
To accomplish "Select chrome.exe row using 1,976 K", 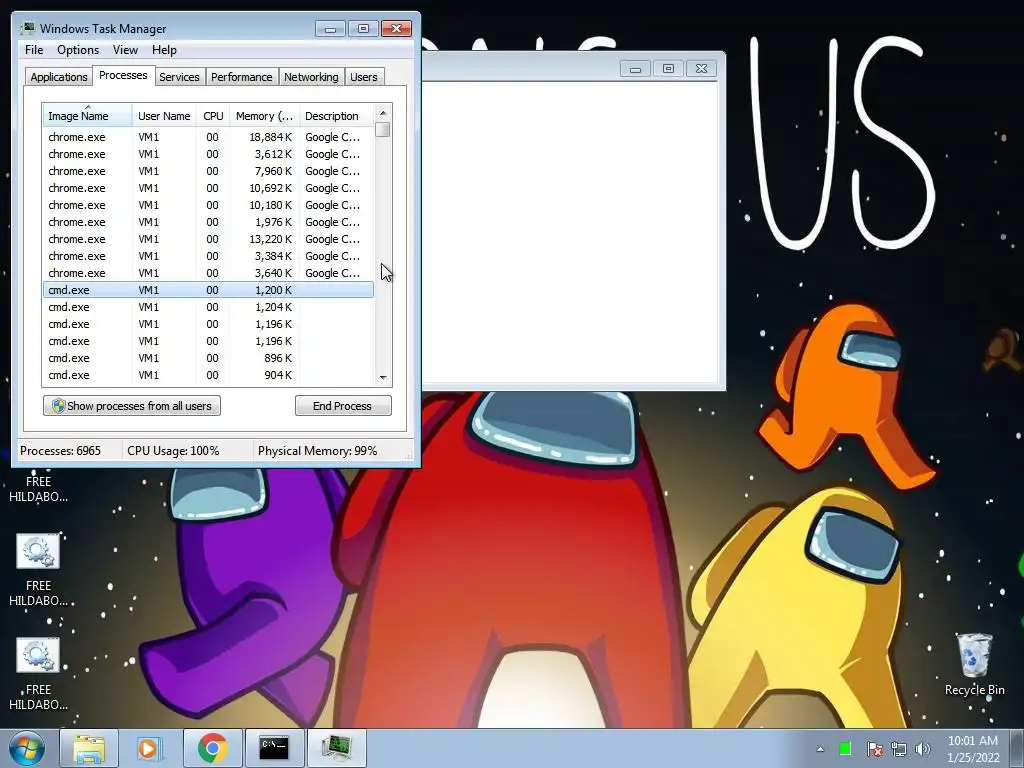I will pos(208,222).
